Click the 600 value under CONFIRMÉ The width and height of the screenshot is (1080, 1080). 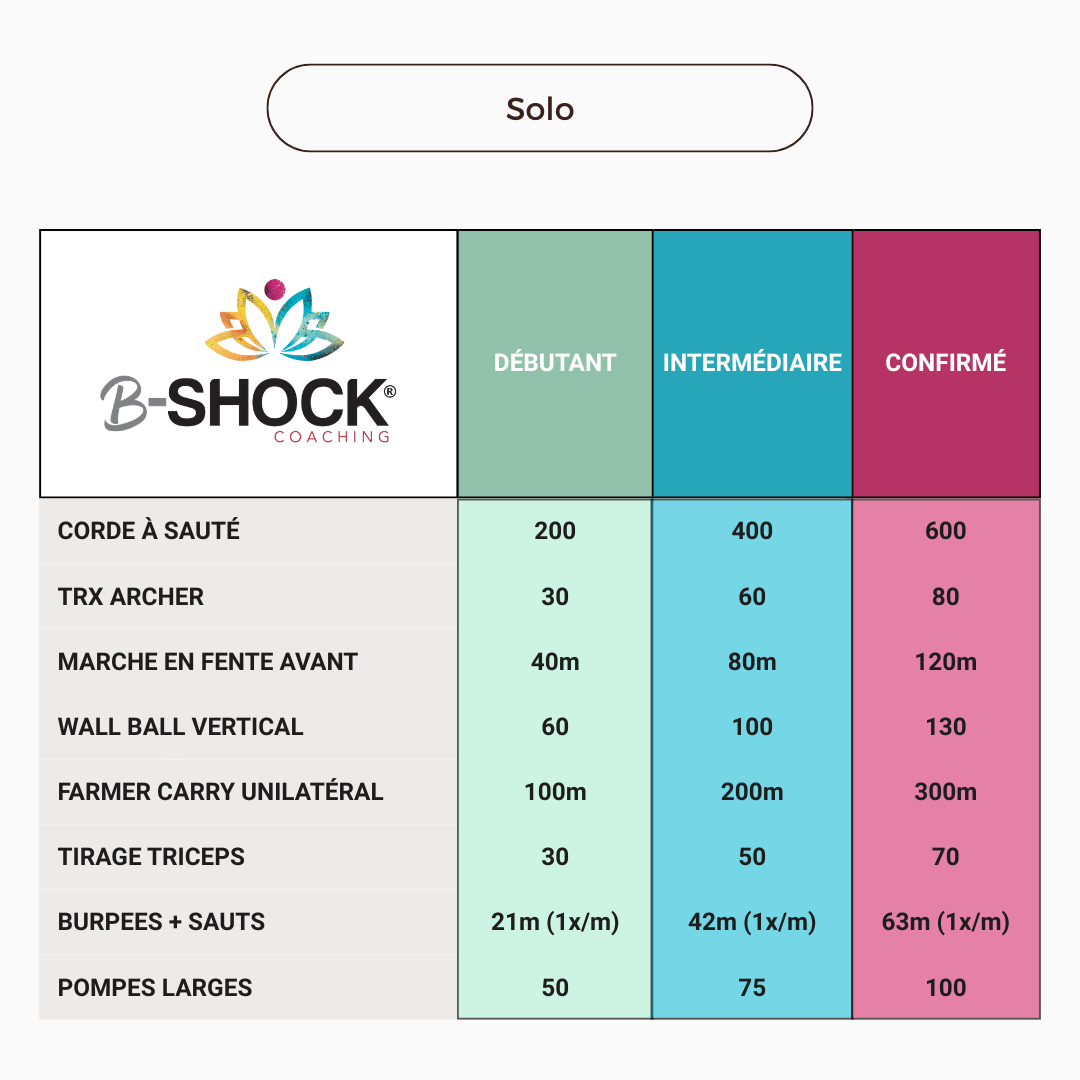[x=946, y=531]
